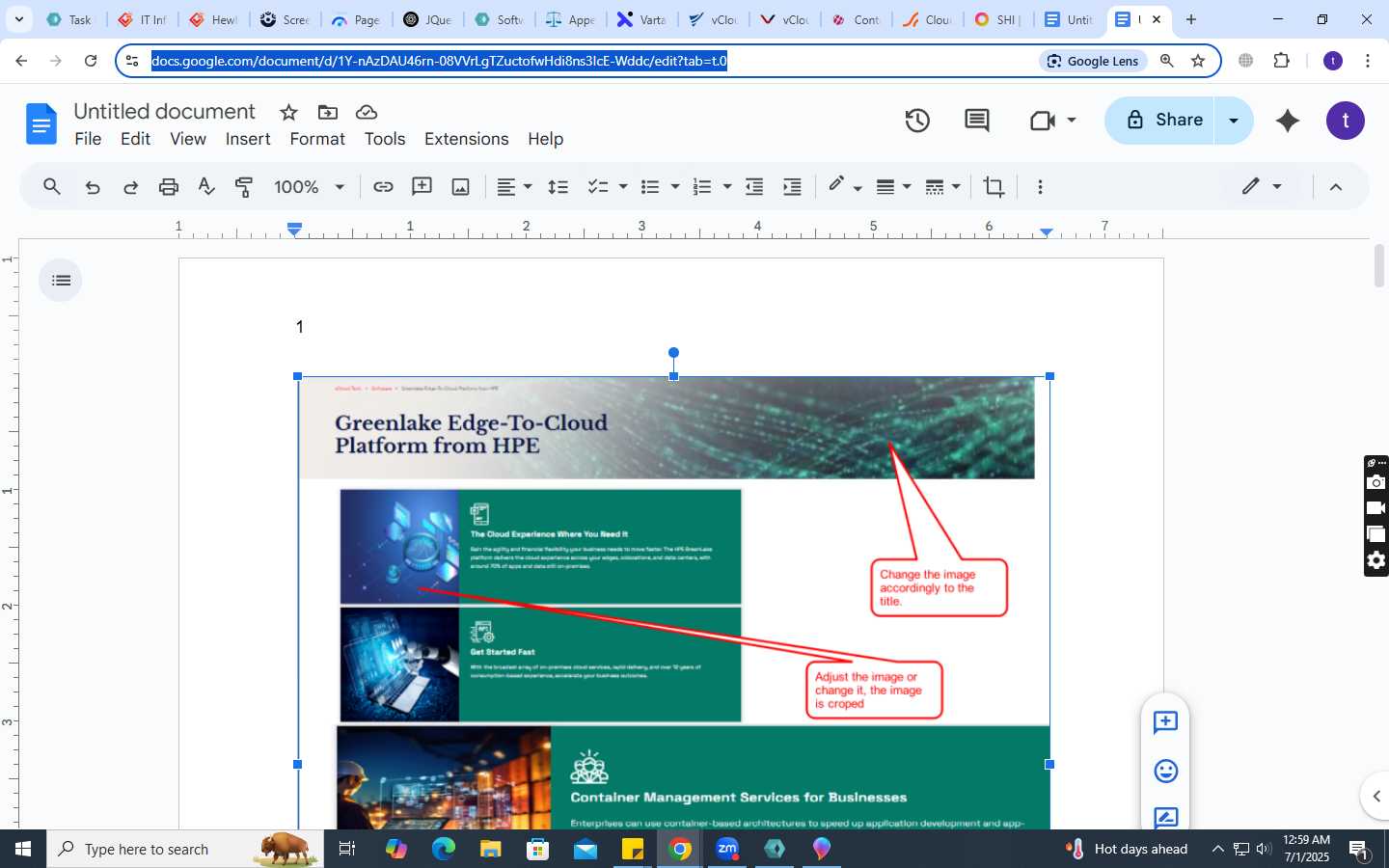
Task: Click the Insert link icon
Action: 383,187
